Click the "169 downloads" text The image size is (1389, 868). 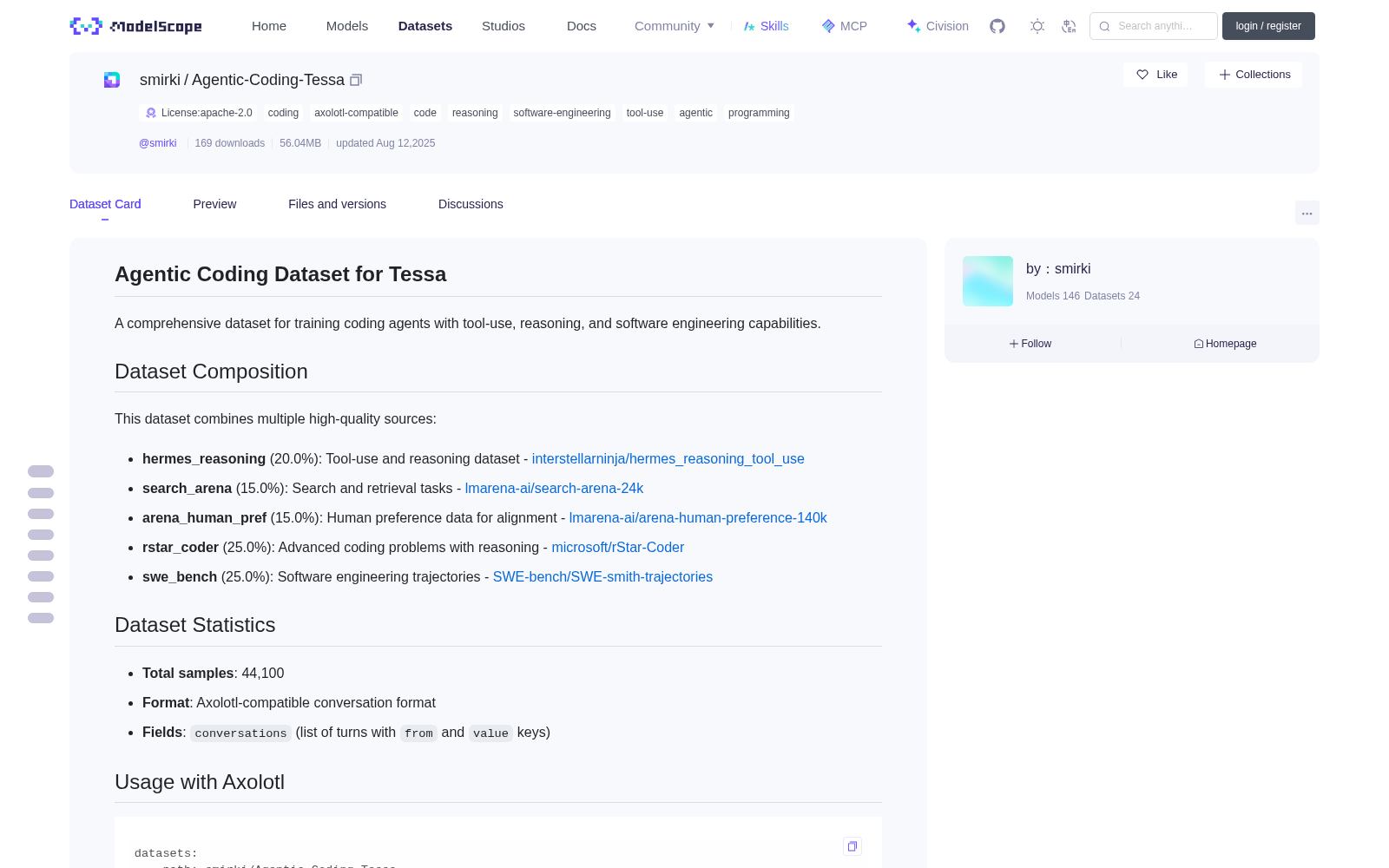230,143
